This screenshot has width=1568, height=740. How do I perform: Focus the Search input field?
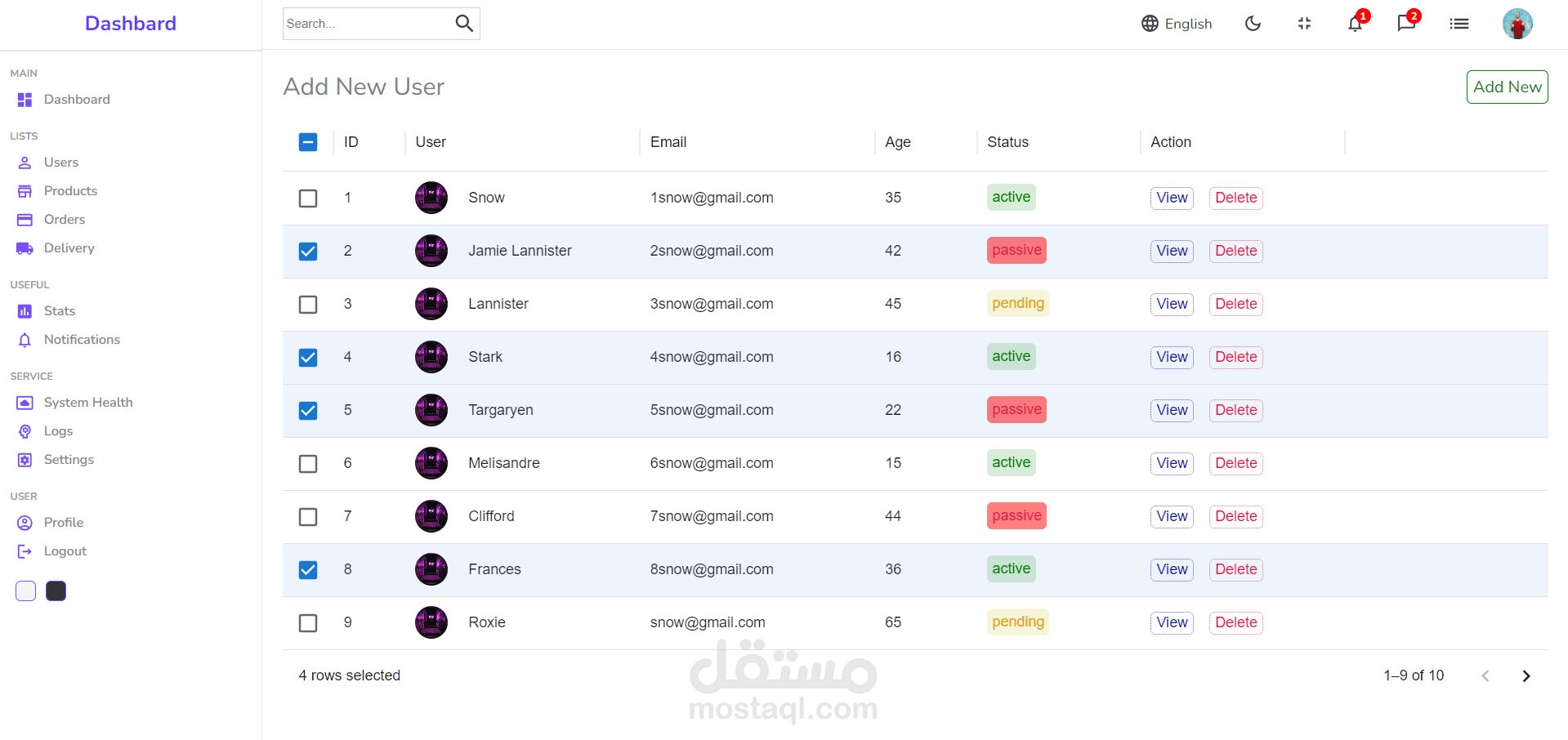(366, 24)
